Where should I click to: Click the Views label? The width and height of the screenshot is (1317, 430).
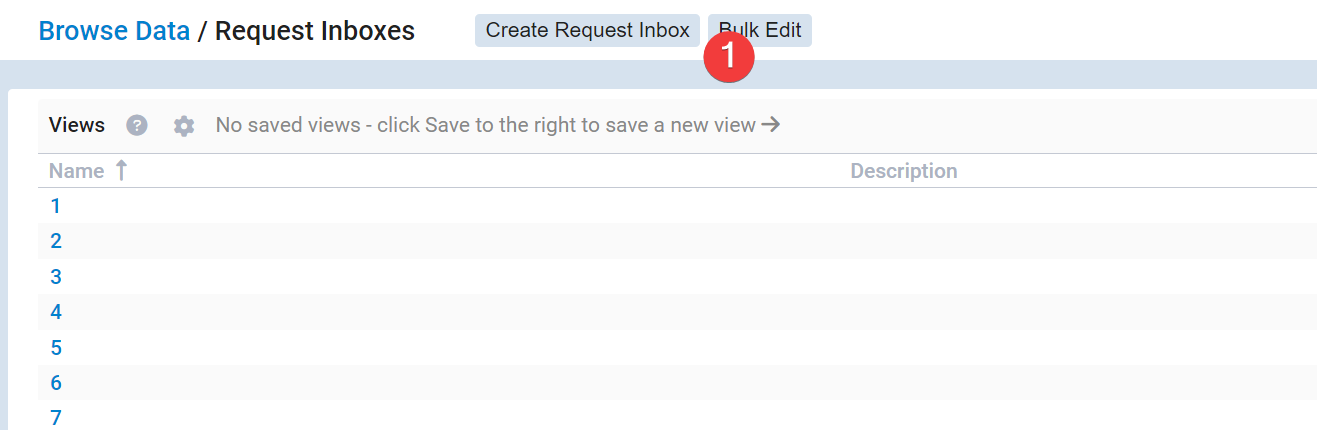(77, 125)
